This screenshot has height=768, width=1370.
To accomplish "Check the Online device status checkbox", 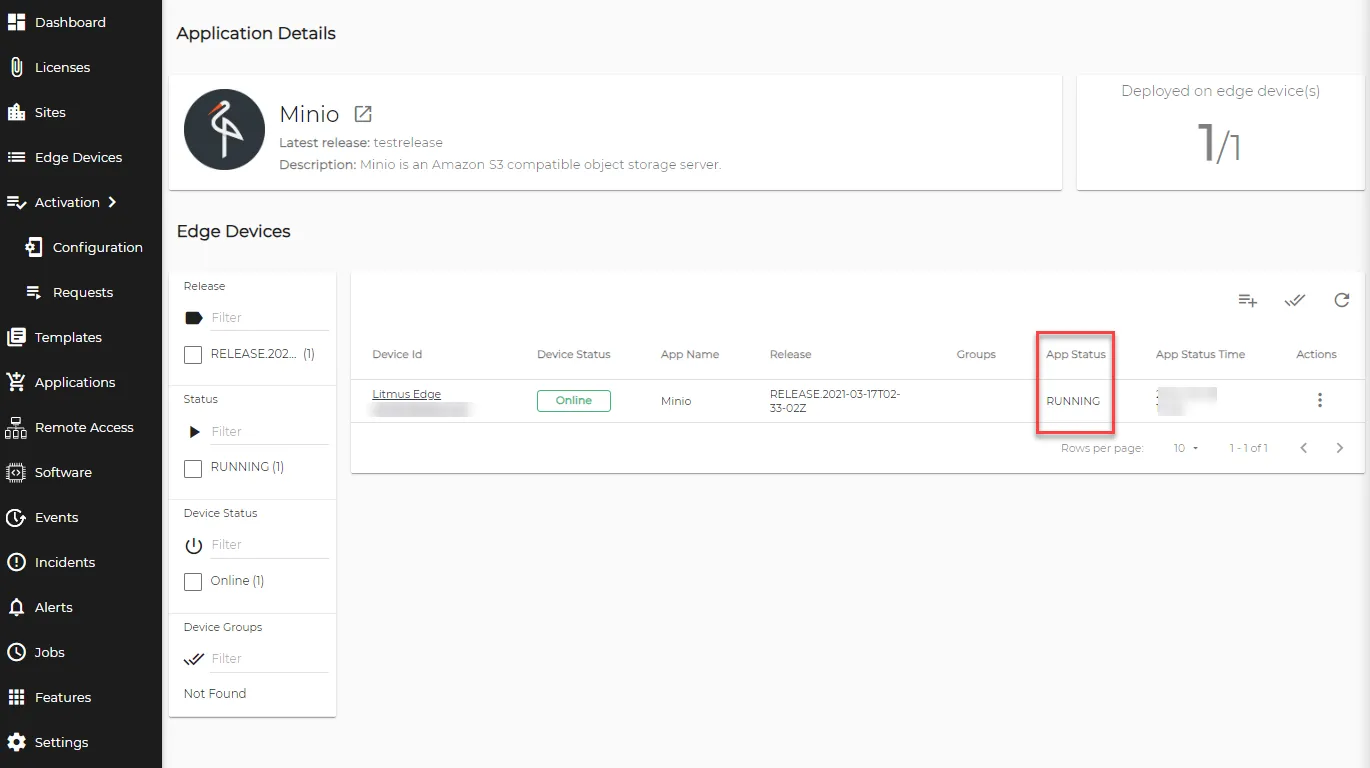I will coord(193,582).
